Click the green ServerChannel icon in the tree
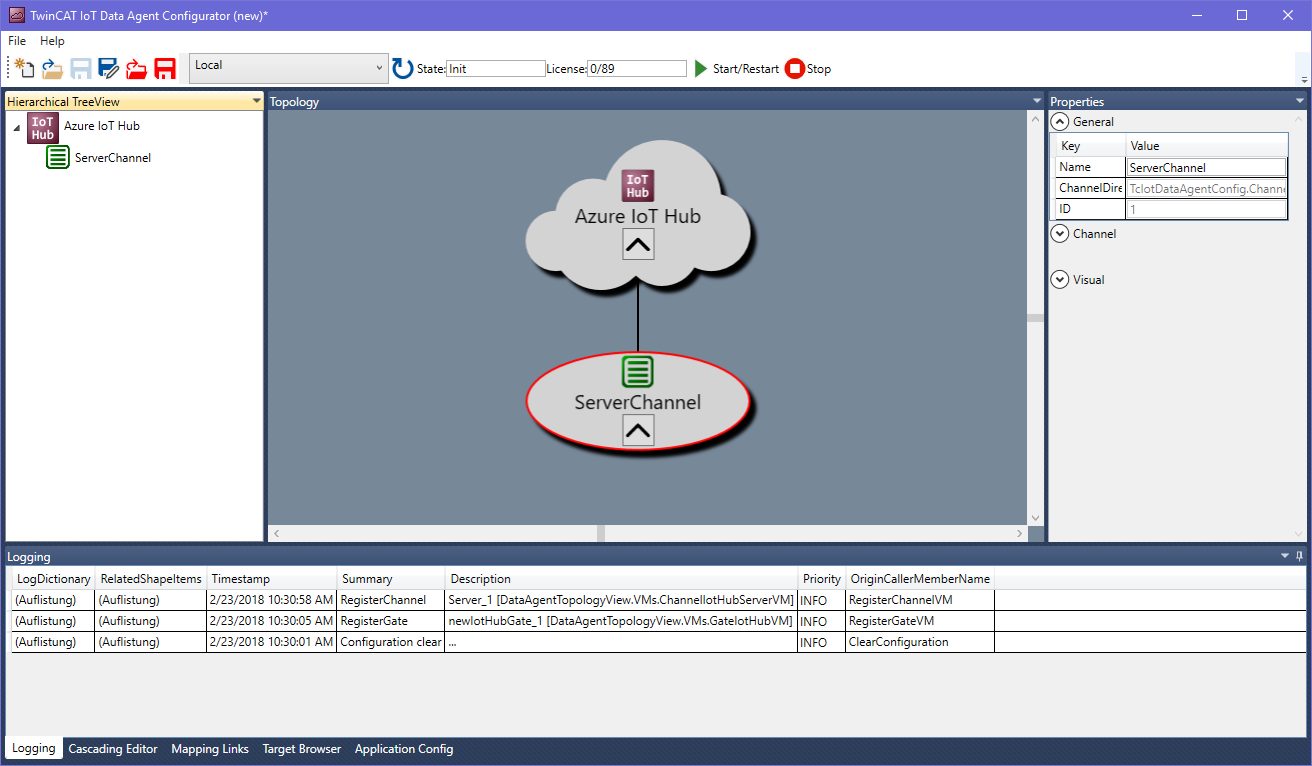 pos(58,157)
